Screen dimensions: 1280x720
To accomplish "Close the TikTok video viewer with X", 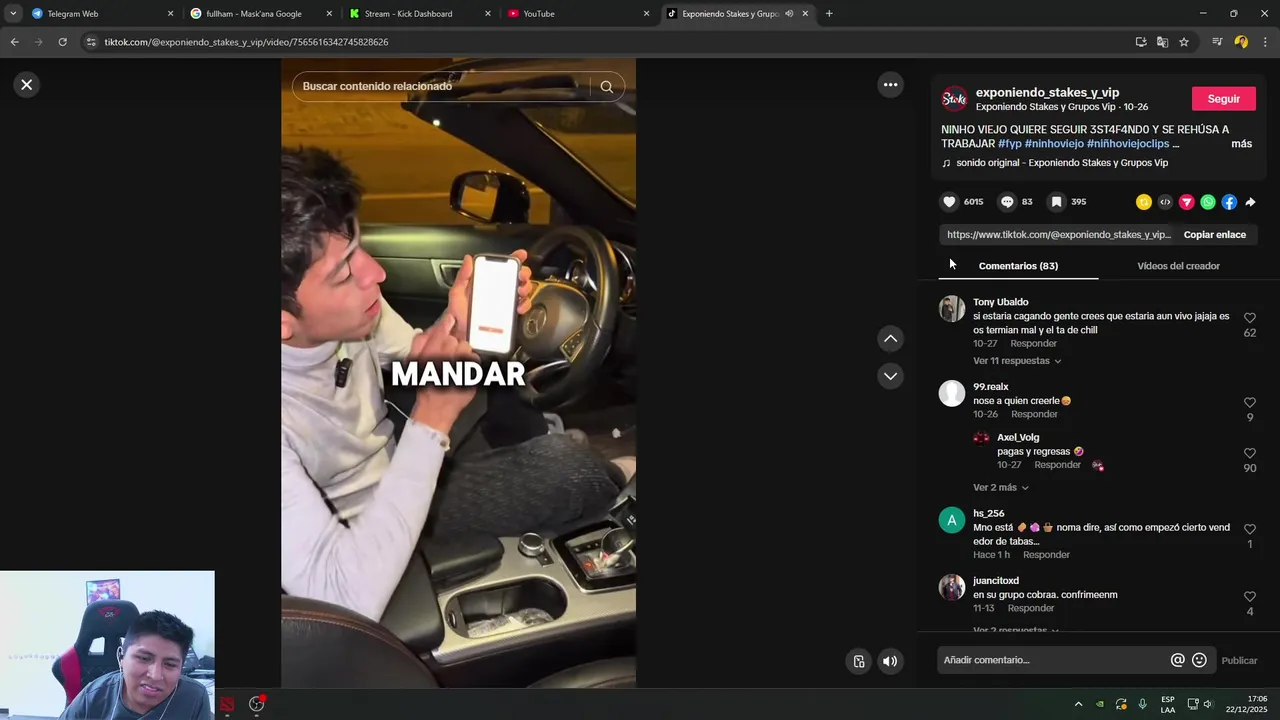I will pos(27,85).
